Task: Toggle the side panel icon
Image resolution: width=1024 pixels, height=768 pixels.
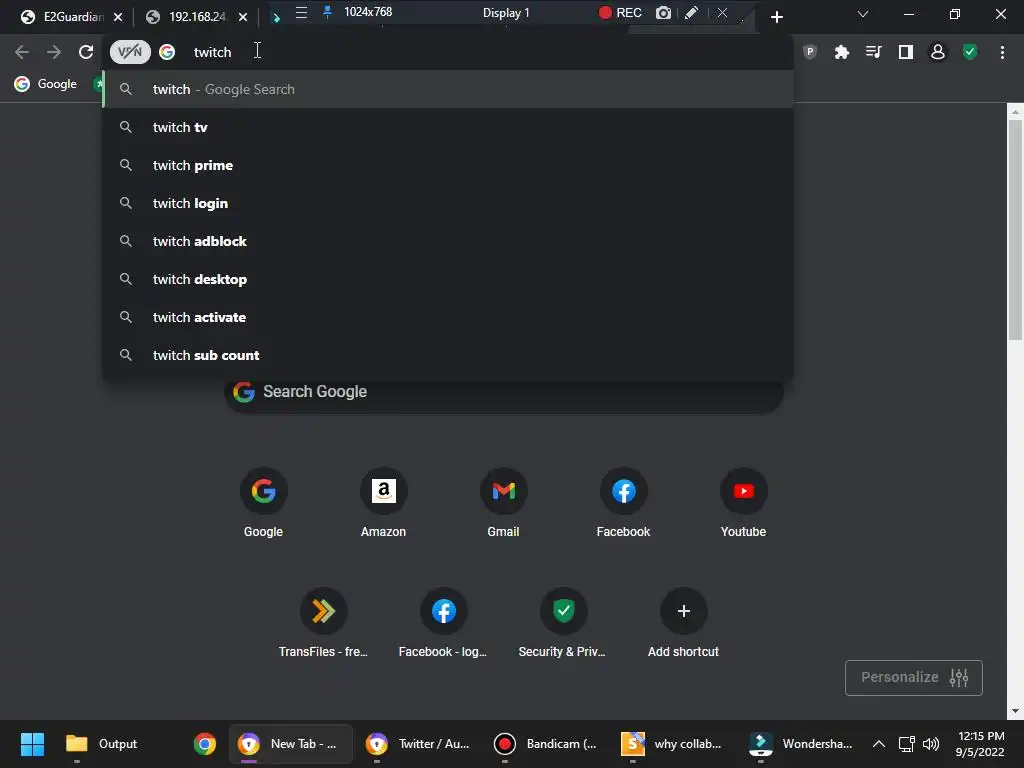Action: tap(906, 52)
